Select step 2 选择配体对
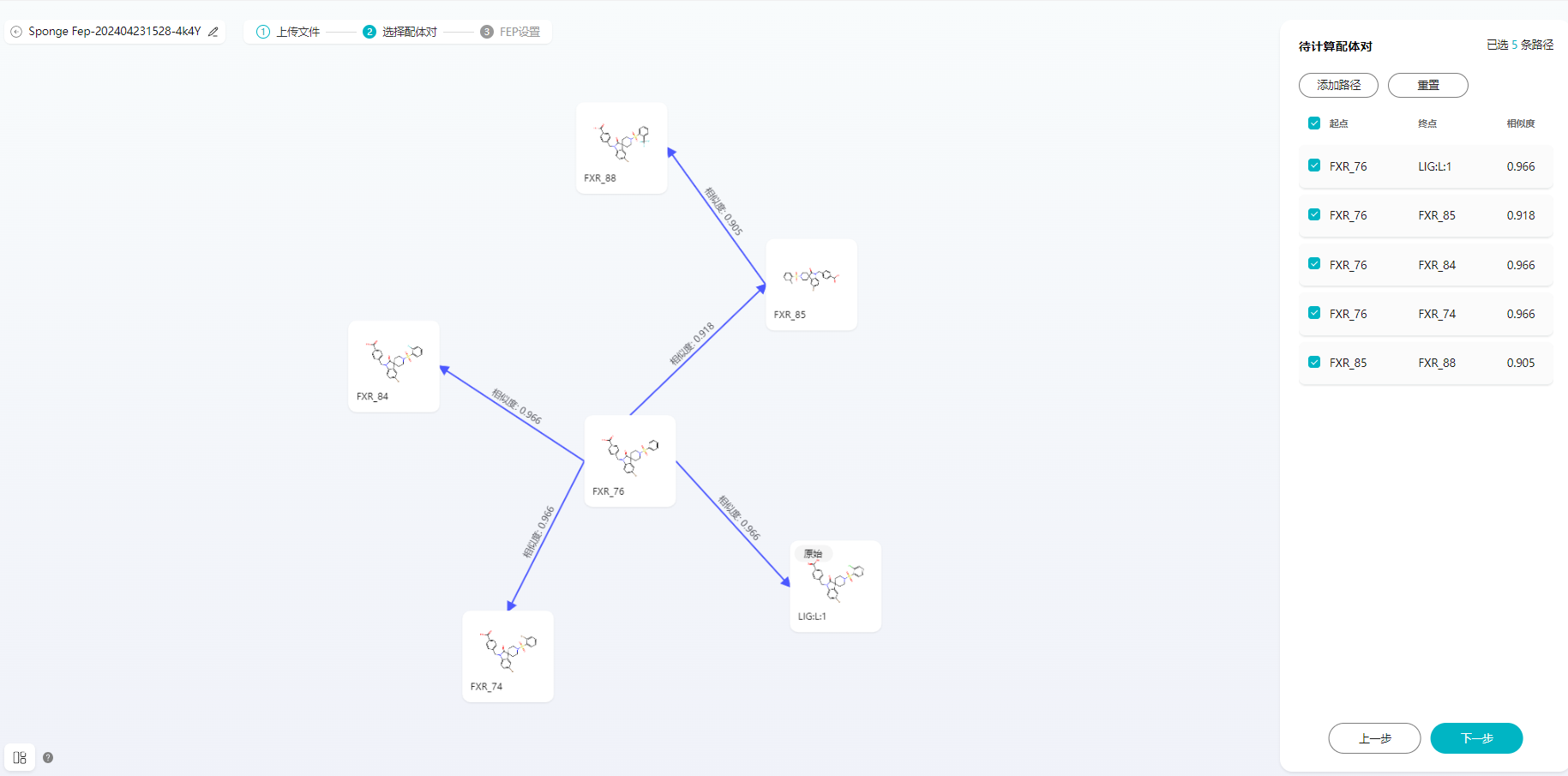 [x=400, y=32]
